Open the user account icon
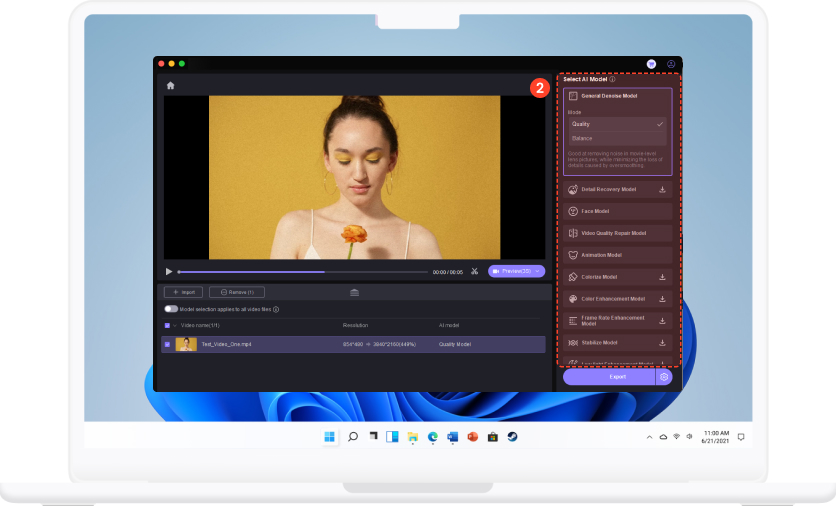Viewport: 836px width, 506px height. [x=671, y=63]
